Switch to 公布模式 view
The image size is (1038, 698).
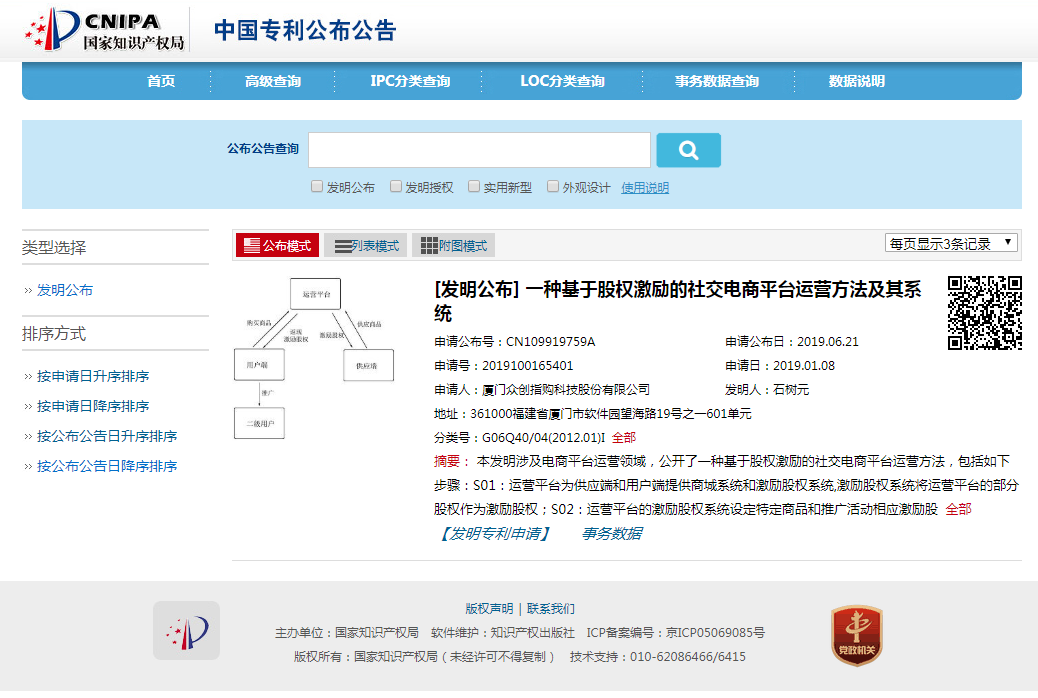pos(277,245)
